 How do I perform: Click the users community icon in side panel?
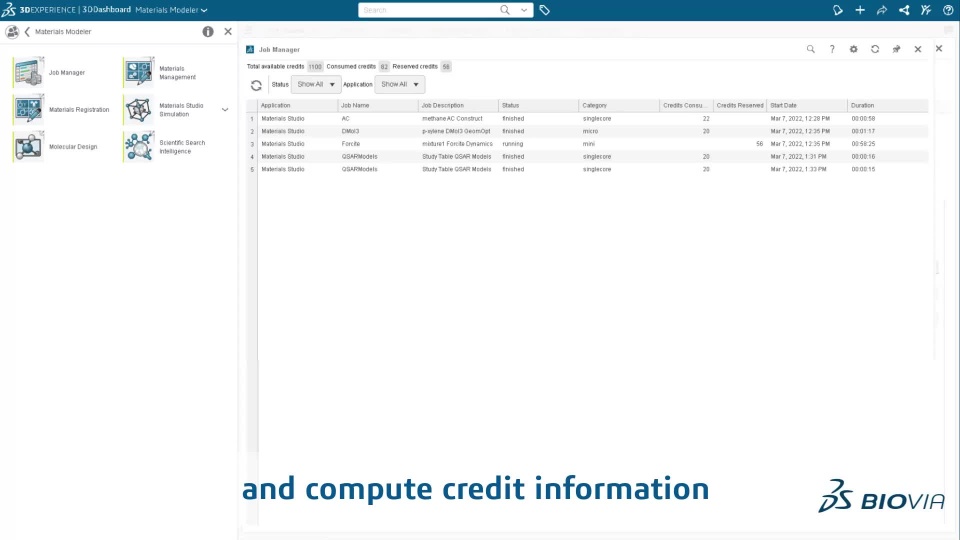[12, 32]
